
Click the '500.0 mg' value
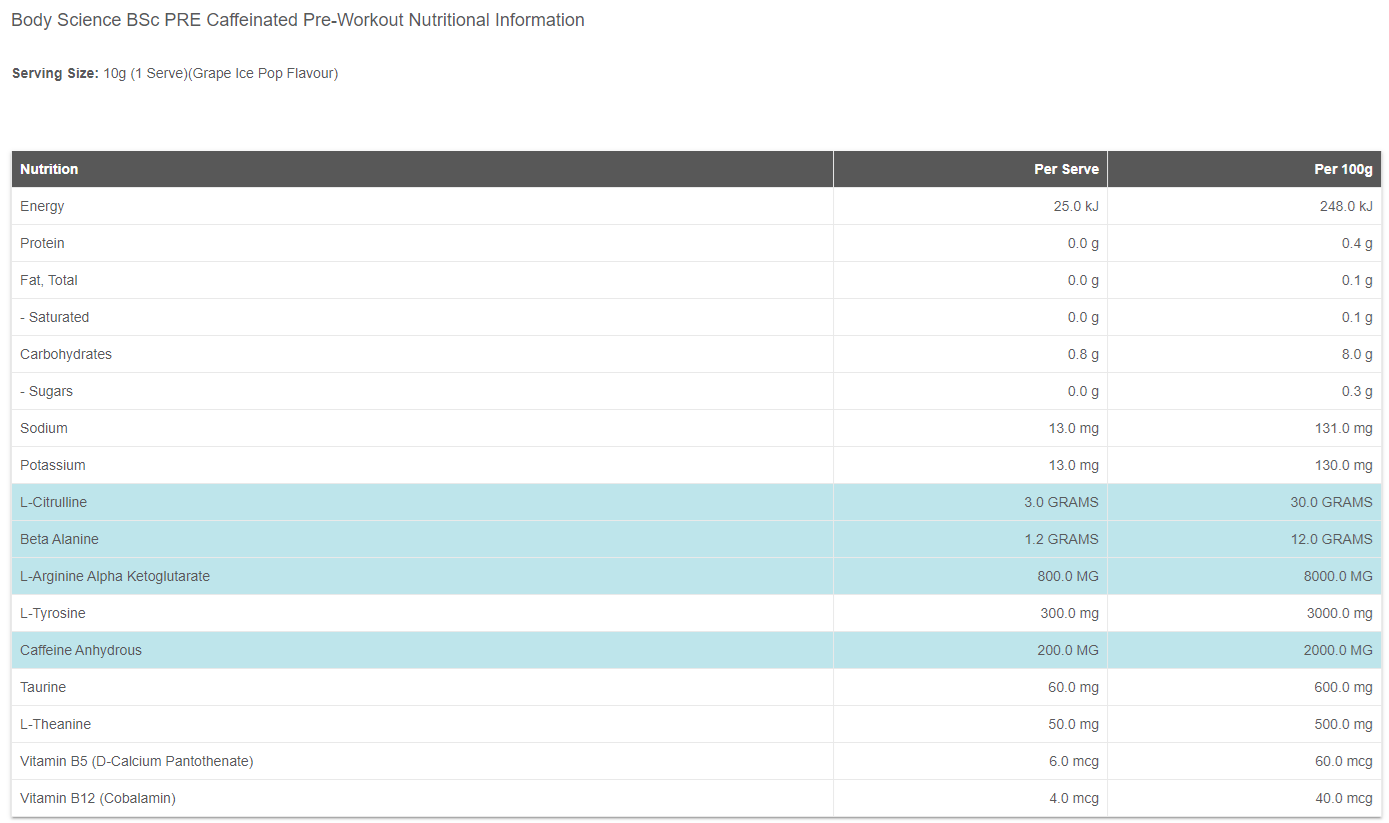click(1343, 724)
